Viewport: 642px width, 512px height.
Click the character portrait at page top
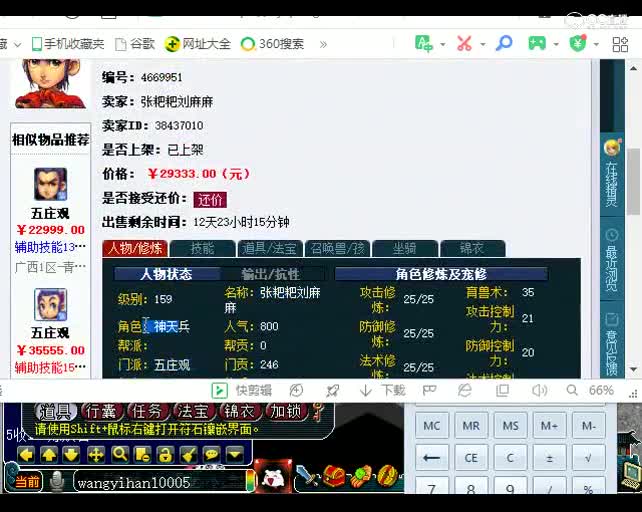point(50,84)
